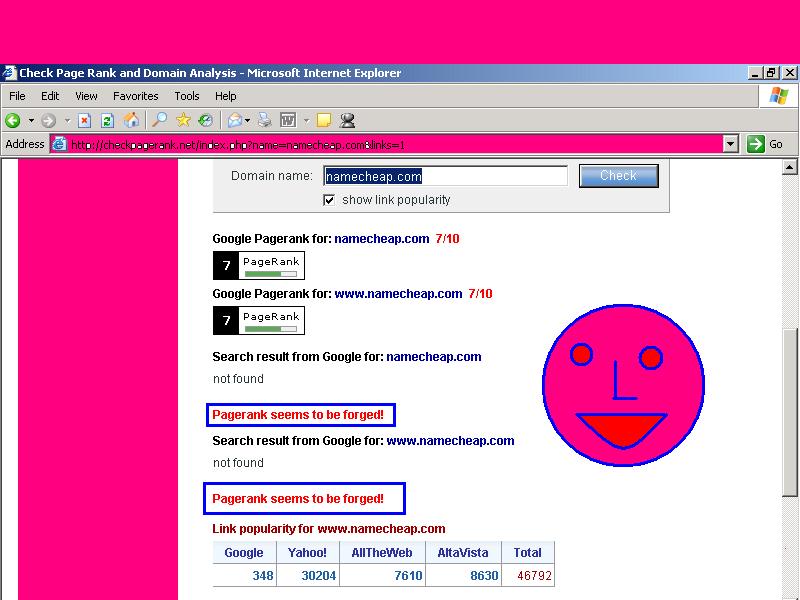Open the Back button history dropdown
The width and height of the screenshot is (800, 600).
pyautogui.click(x=31, y=121)
